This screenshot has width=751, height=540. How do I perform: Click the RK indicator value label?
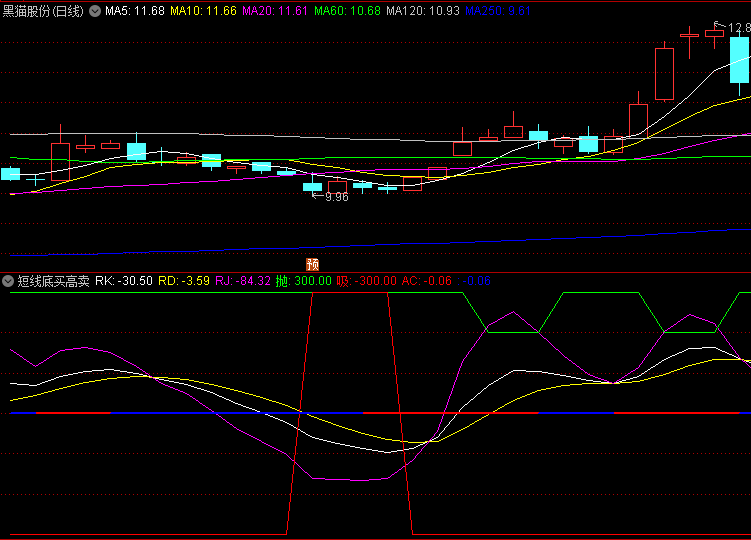tap(124, 281)
